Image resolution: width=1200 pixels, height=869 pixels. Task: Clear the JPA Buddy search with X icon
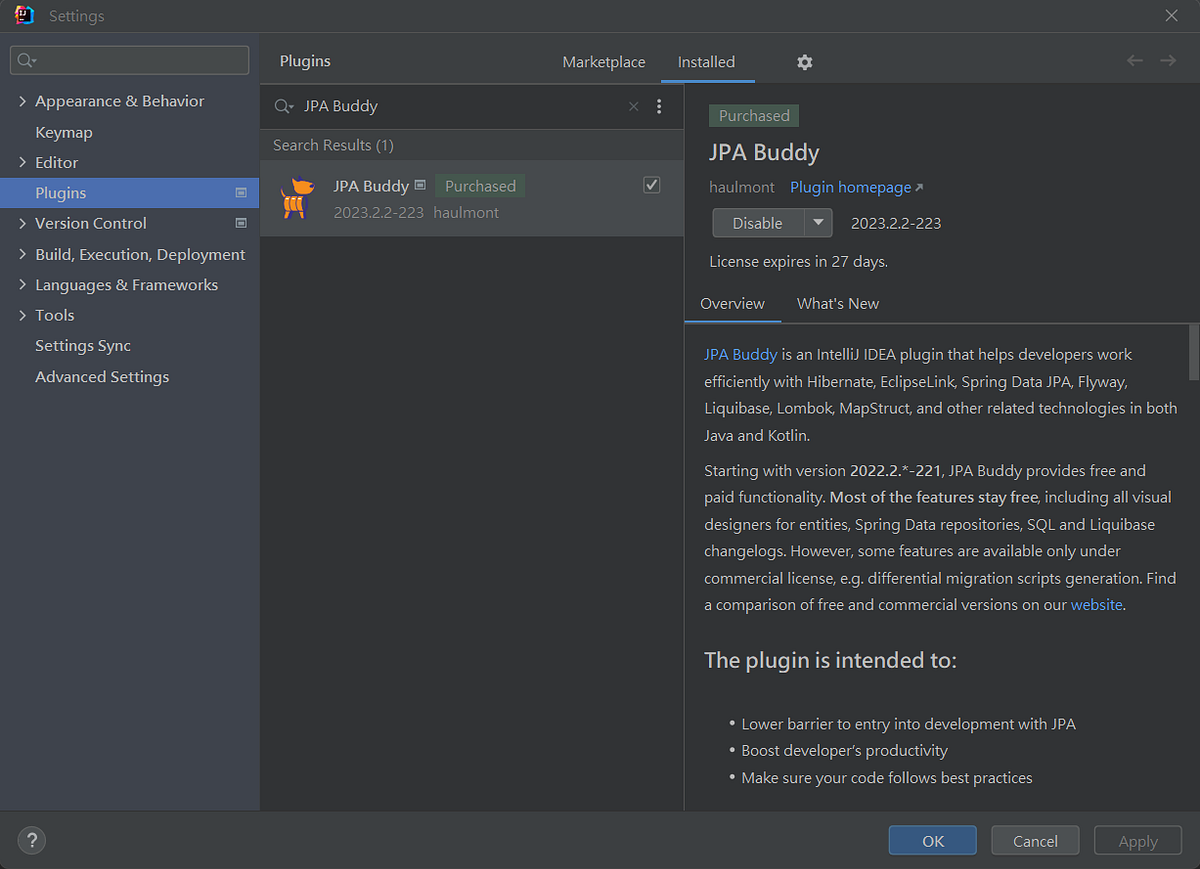[x=633, y=105]
